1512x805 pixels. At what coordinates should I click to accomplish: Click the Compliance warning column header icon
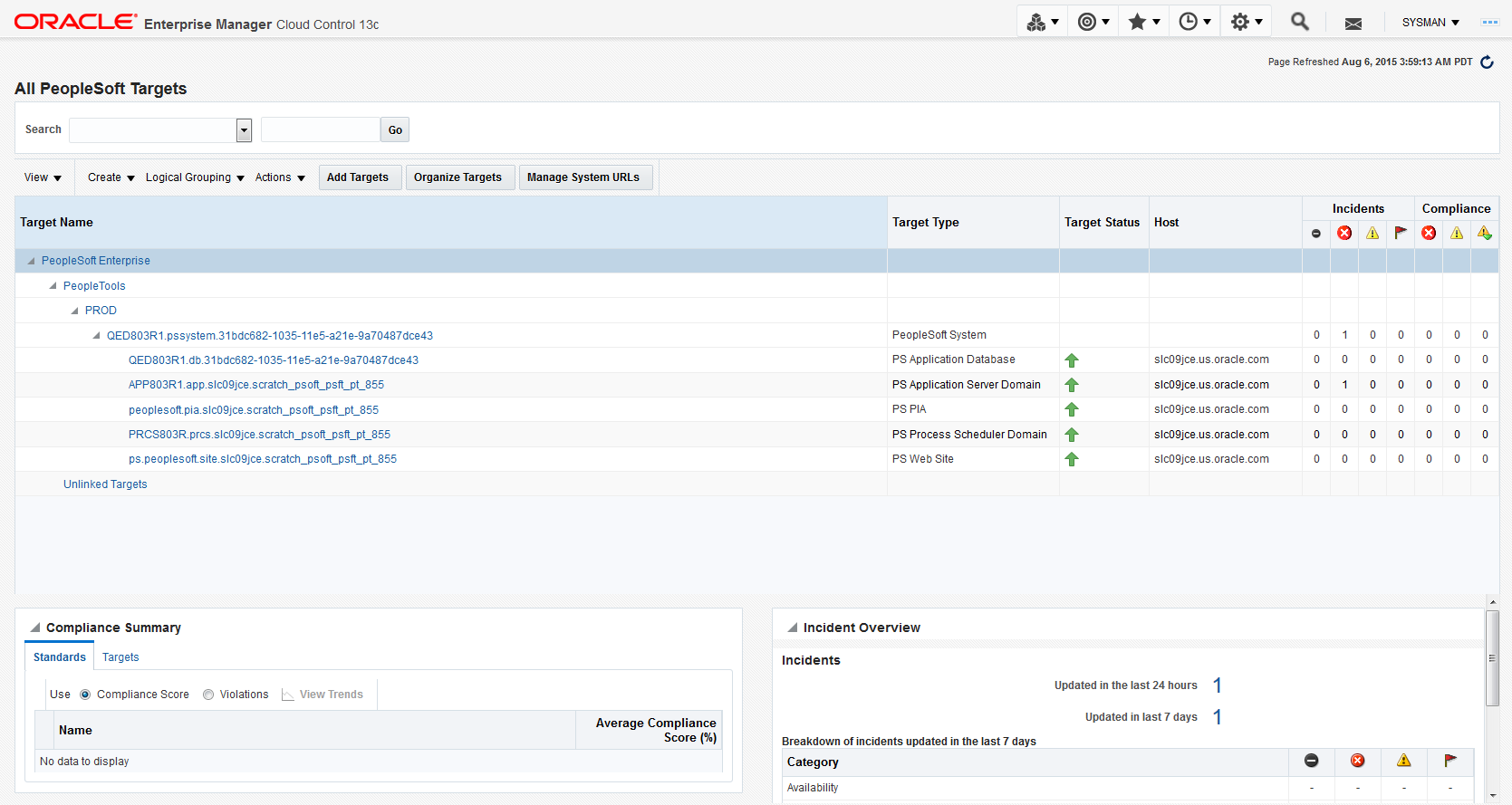pyautogui.click(x=1457, y=233)
